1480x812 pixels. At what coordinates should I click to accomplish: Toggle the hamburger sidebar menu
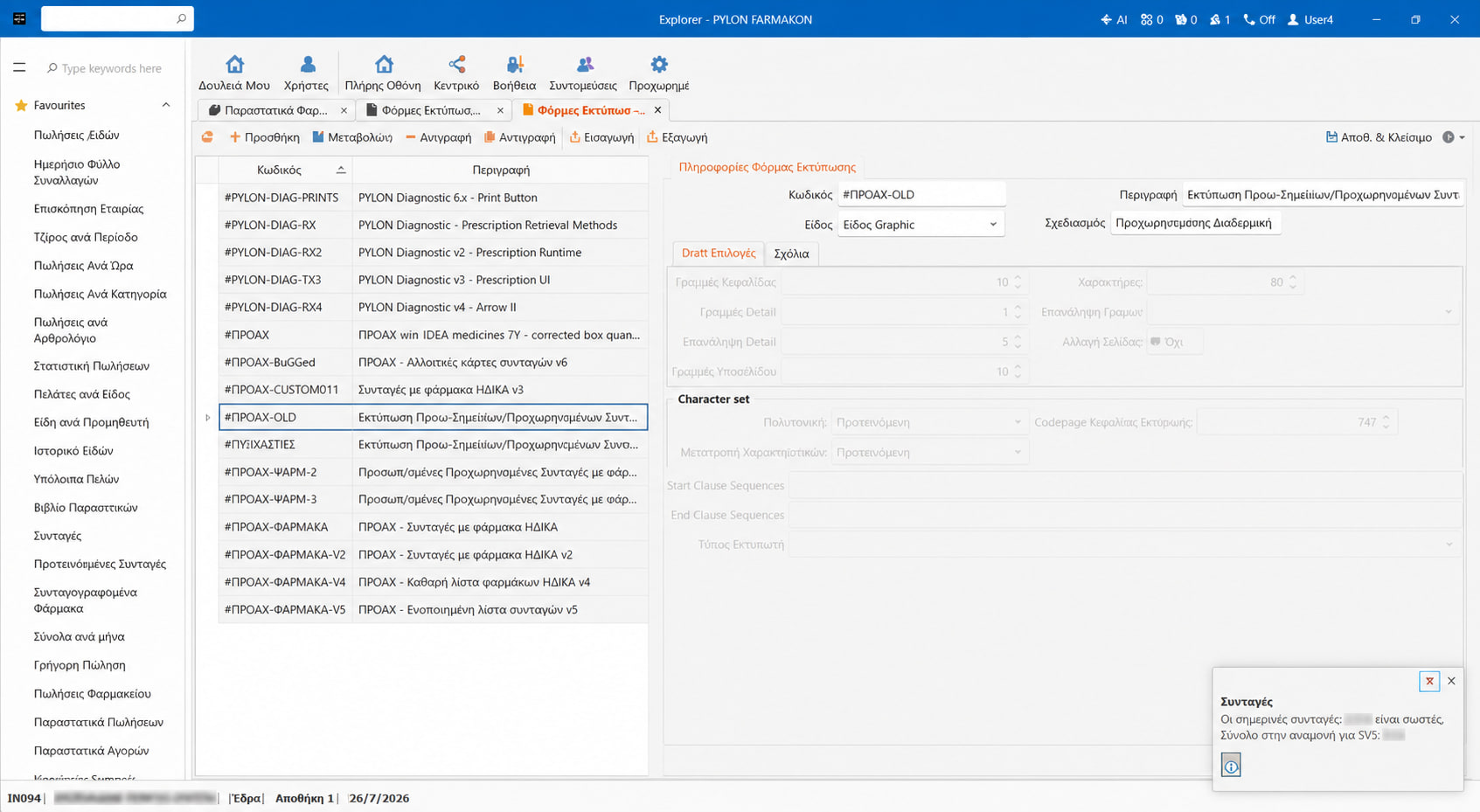click(x=19, y=67)
